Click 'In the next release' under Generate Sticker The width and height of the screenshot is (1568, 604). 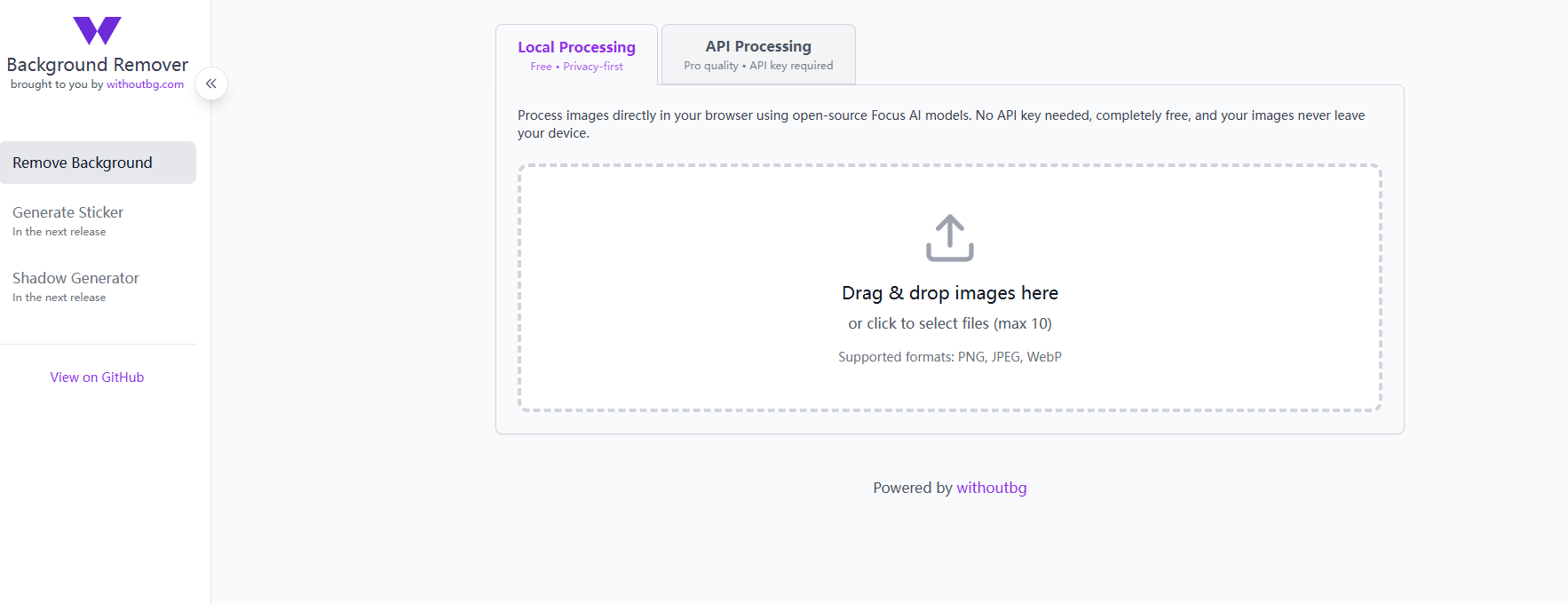coord(59,232)
